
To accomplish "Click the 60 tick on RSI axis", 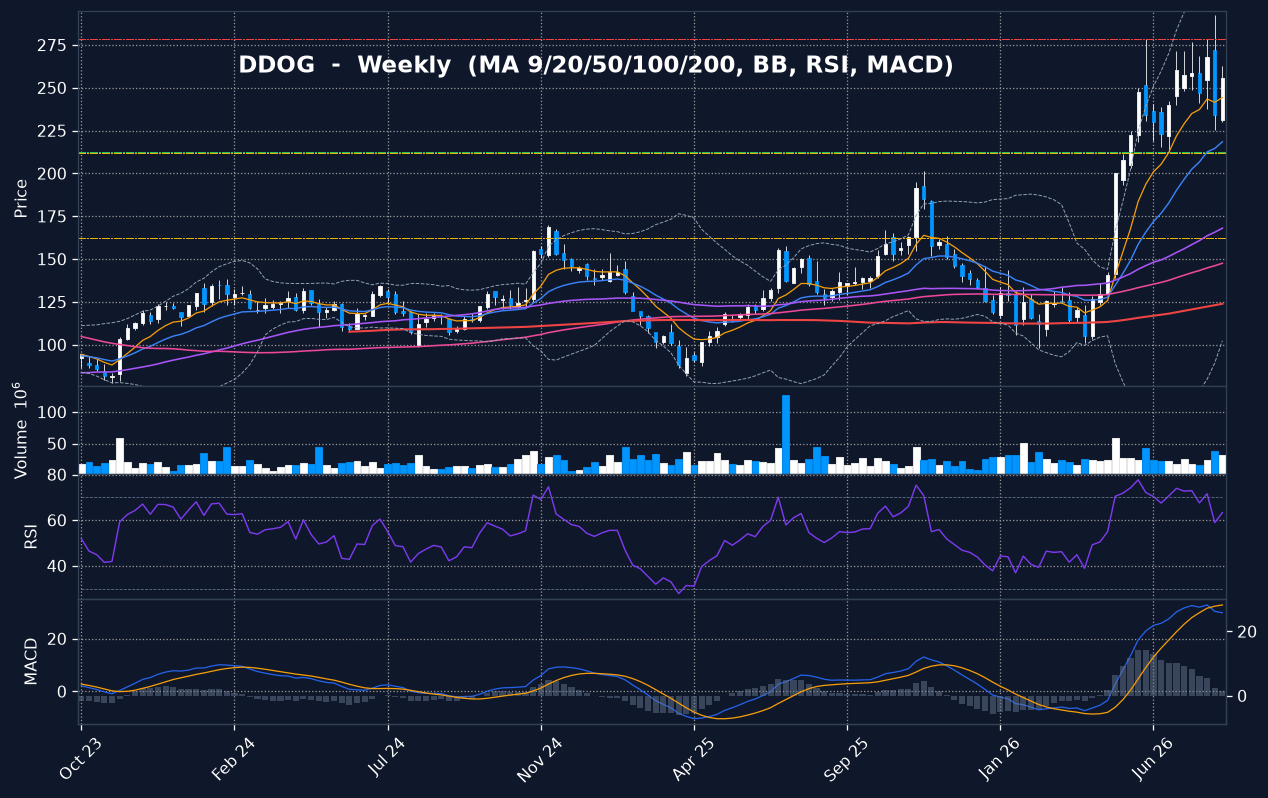I will click(x=58, y=520).
